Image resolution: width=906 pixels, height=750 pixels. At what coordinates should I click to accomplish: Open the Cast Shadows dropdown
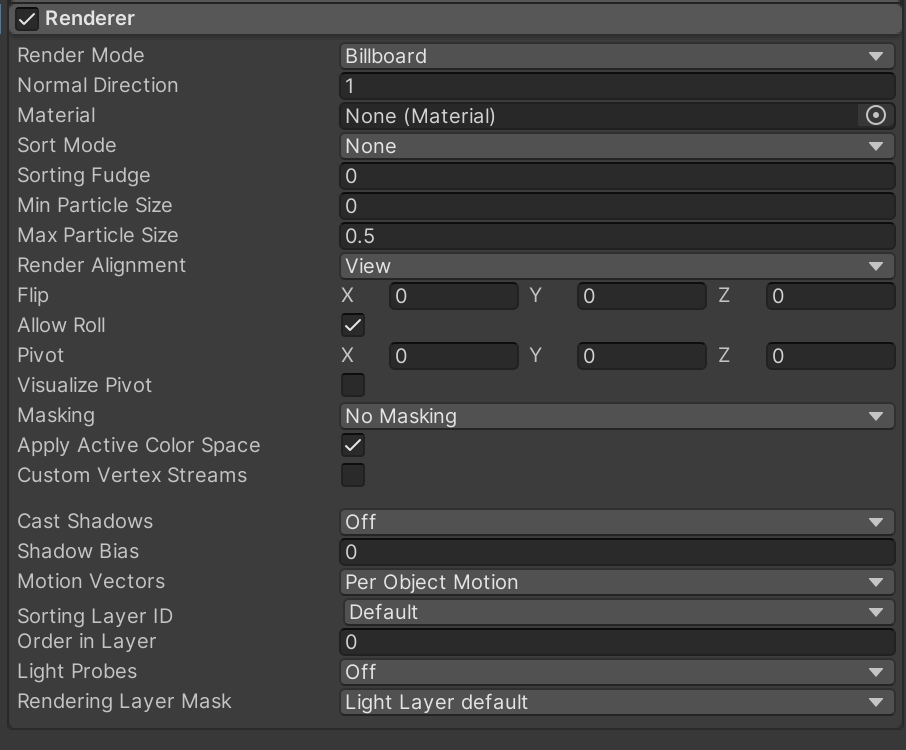(617, 522)
